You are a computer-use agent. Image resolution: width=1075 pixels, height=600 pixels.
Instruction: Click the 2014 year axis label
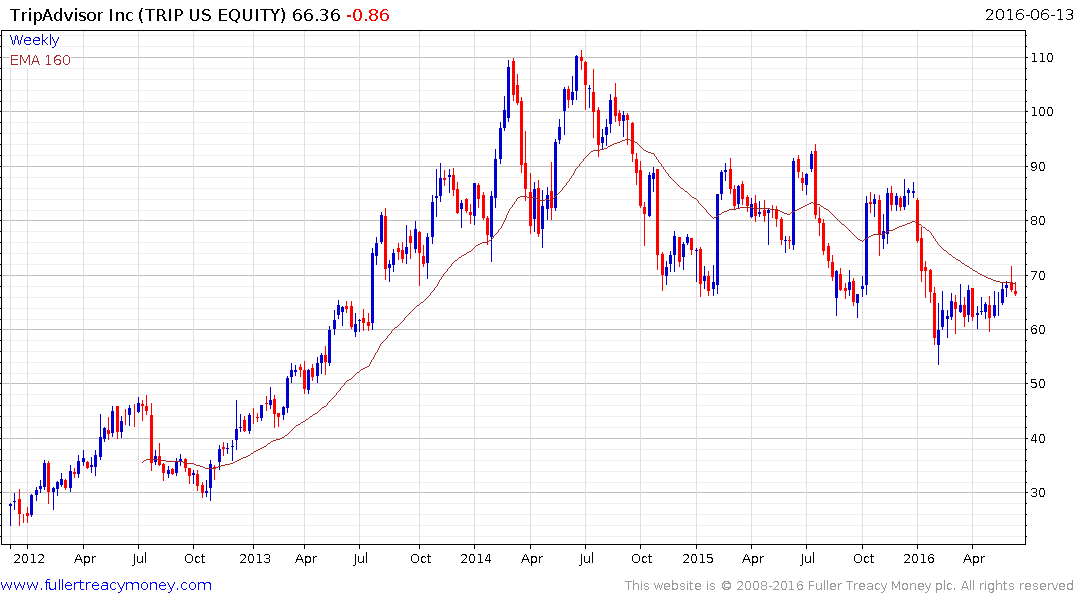tap(476, 558)
